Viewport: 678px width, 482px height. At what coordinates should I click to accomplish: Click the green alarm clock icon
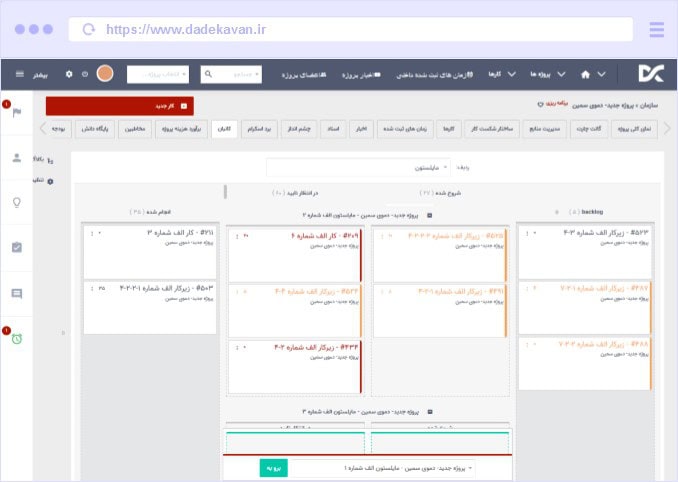coord(16,338)
